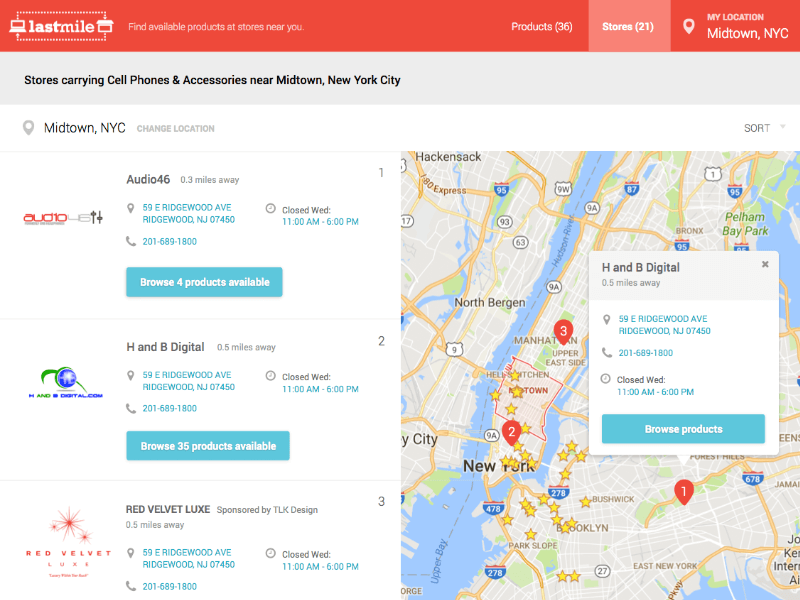Select map marker number 2
This screenshot has height=600, width=800.
[511, 433]
